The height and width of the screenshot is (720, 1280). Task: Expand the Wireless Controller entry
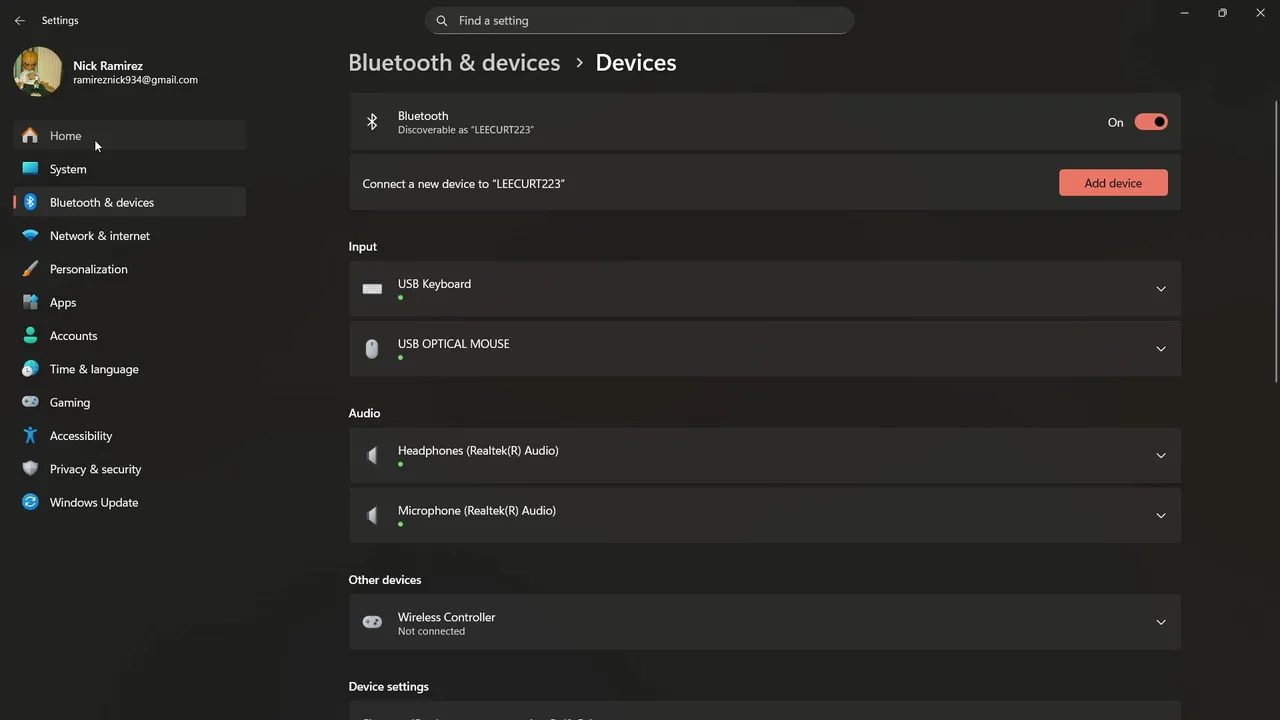[x=1160, y=622]
